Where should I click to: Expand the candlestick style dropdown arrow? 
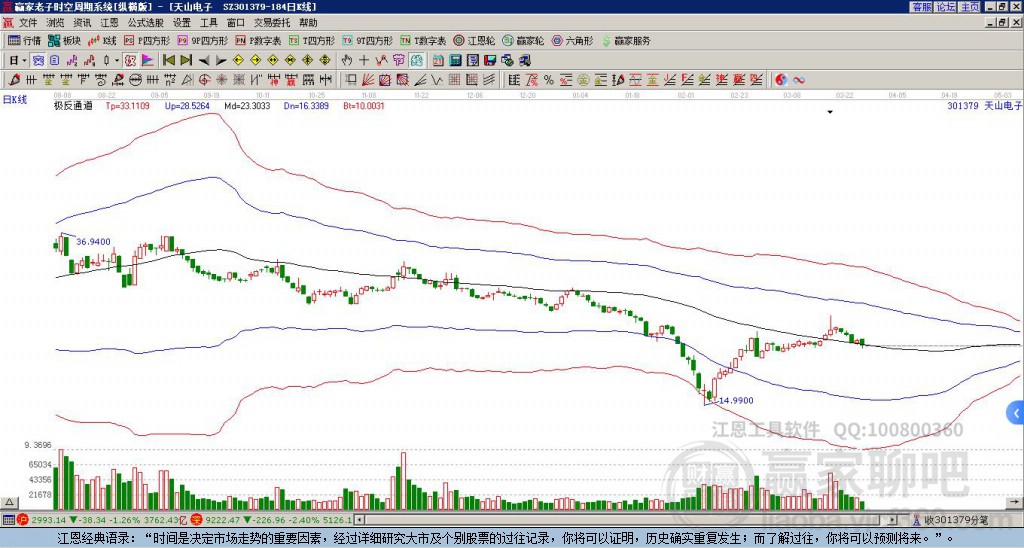click(117, 61)
